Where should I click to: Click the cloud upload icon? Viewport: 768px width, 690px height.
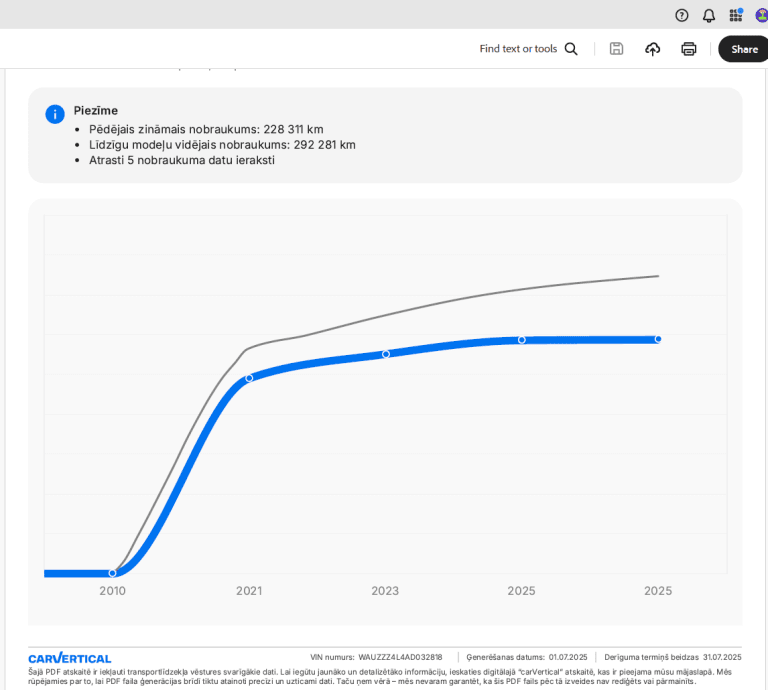click(653, 49)
